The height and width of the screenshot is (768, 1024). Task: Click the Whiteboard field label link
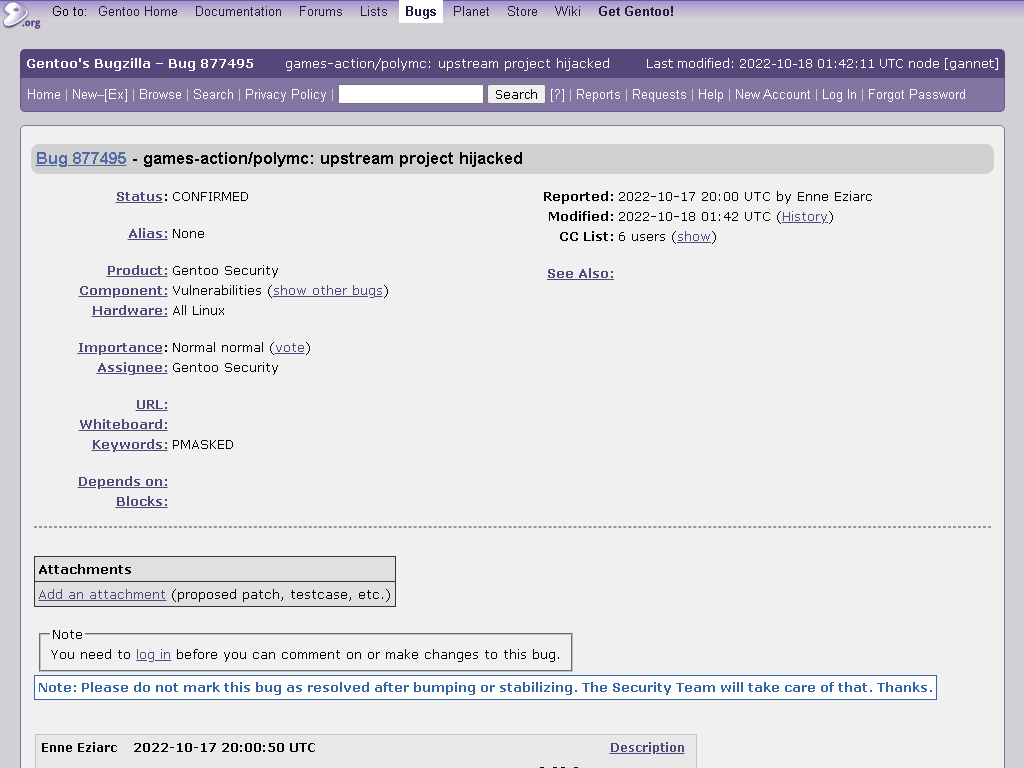[123, 424]
